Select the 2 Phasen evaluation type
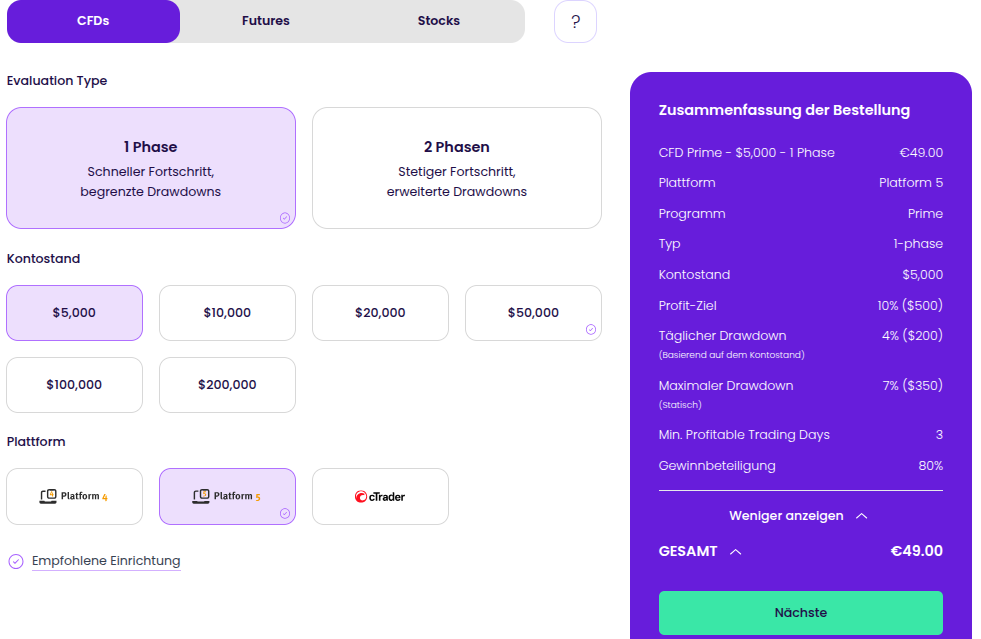 [x=456, y=168]
